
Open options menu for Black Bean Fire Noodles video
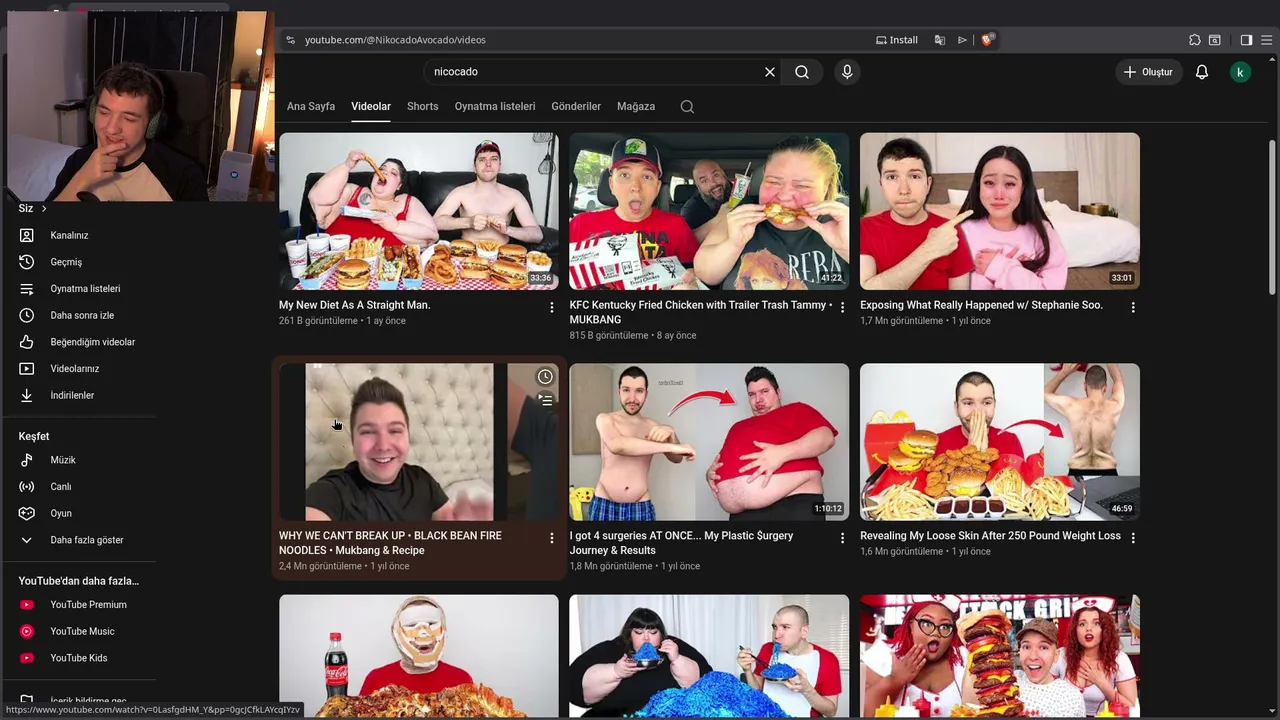[x=551, y=538]
